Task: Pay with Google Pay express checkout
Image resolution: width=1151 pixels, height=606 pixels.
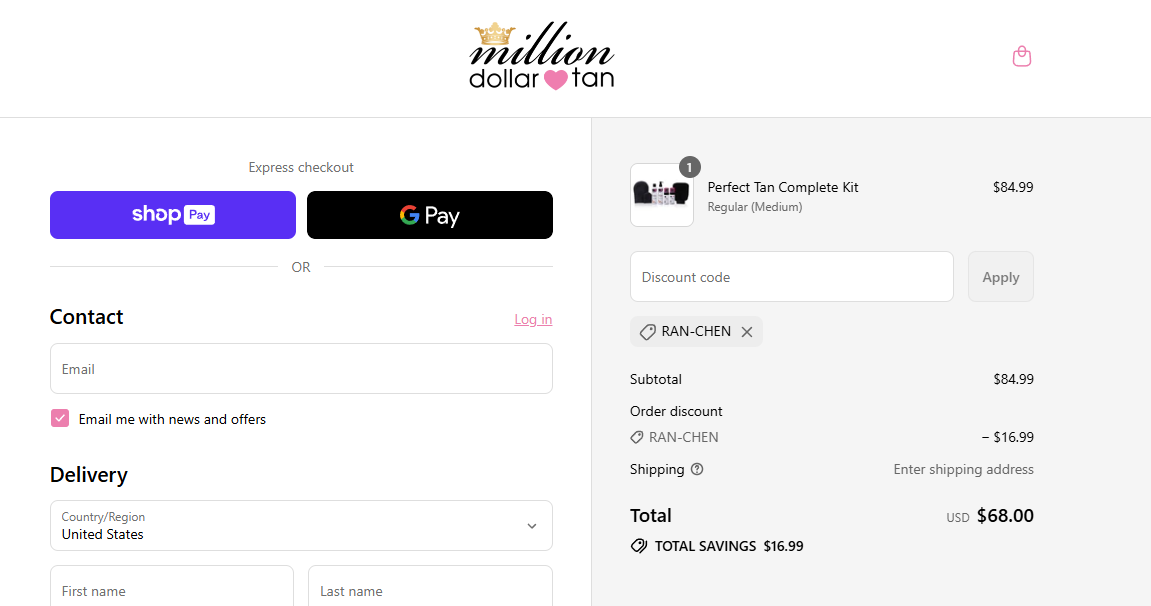Action: pyautogui.click(x=429, y=215)
